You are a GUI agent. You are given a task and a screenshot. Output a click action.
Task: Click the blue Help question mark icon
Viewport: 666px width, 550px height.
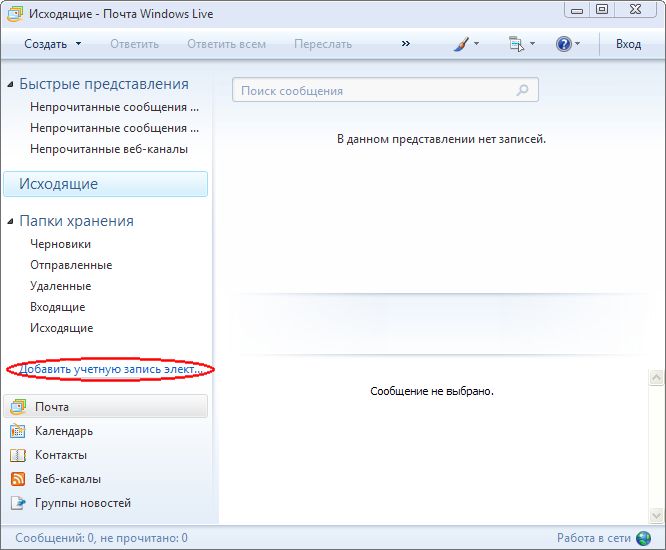click(x=564, y=44)
